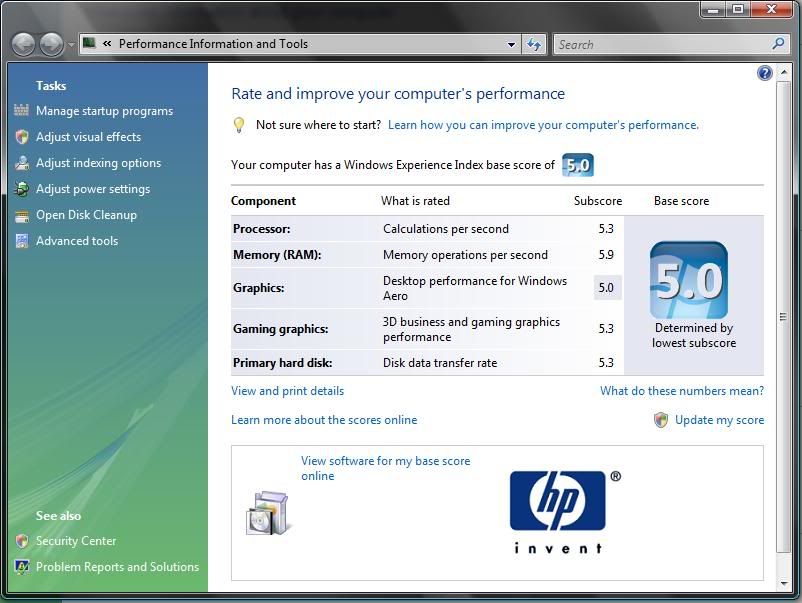
Task: Click Learn more about the scores online
Action: 324,420
